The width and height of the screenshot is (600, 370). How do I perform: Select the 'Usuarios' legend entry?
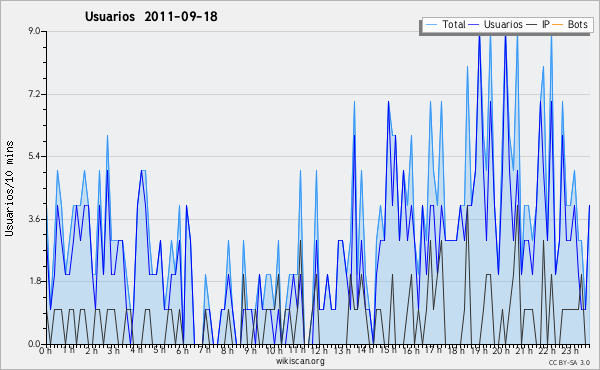503,24
